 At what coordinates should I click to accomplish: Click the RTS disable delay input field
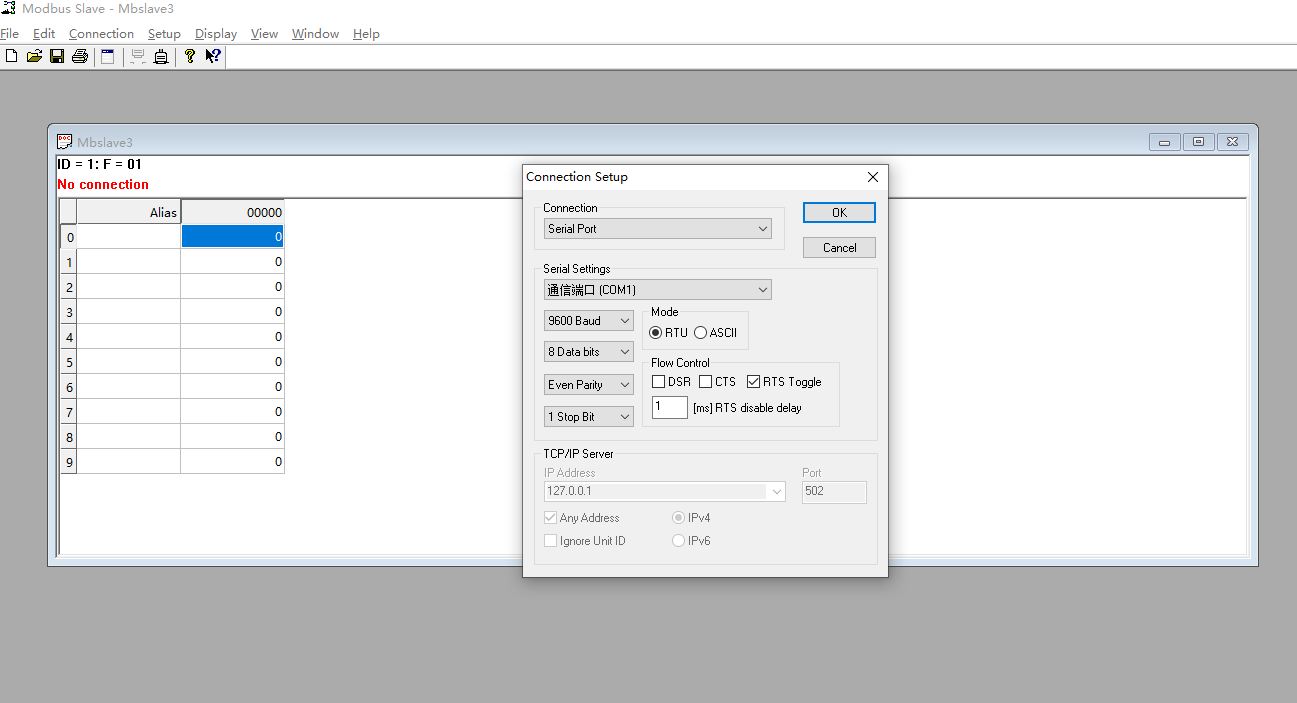click(670, 408)
